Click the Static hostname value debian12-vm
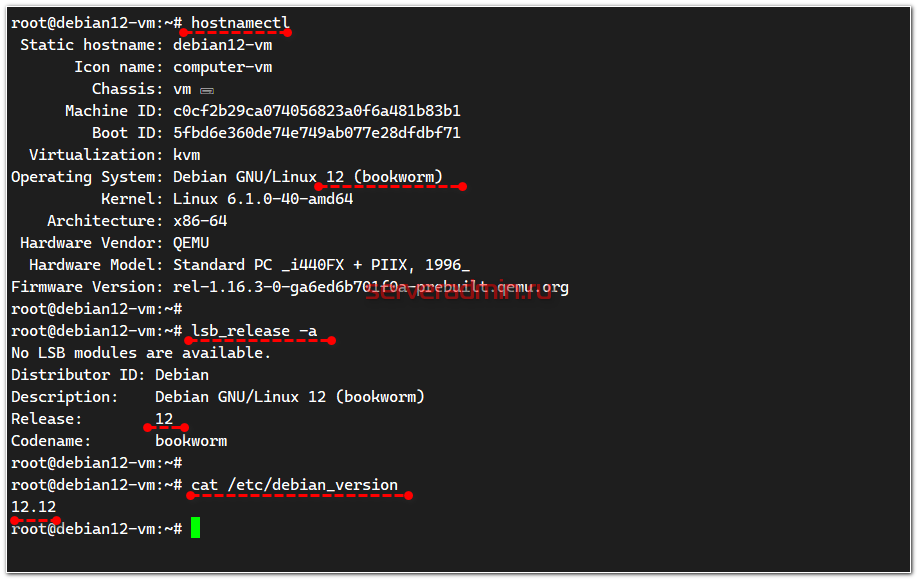The height and width of the screenshot is (579, 917). (x=222, y=45)
